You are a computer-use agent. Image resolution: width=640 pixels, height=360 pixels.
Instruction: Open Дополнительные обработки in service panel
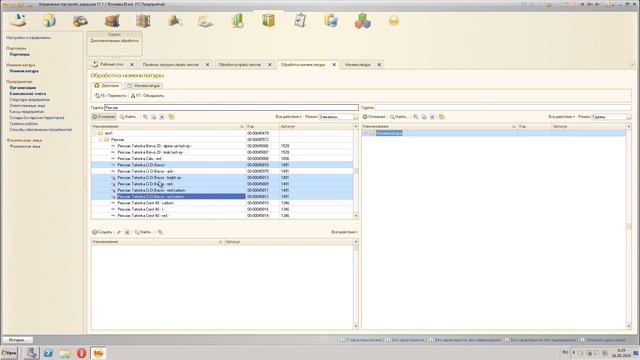point(114,41)
